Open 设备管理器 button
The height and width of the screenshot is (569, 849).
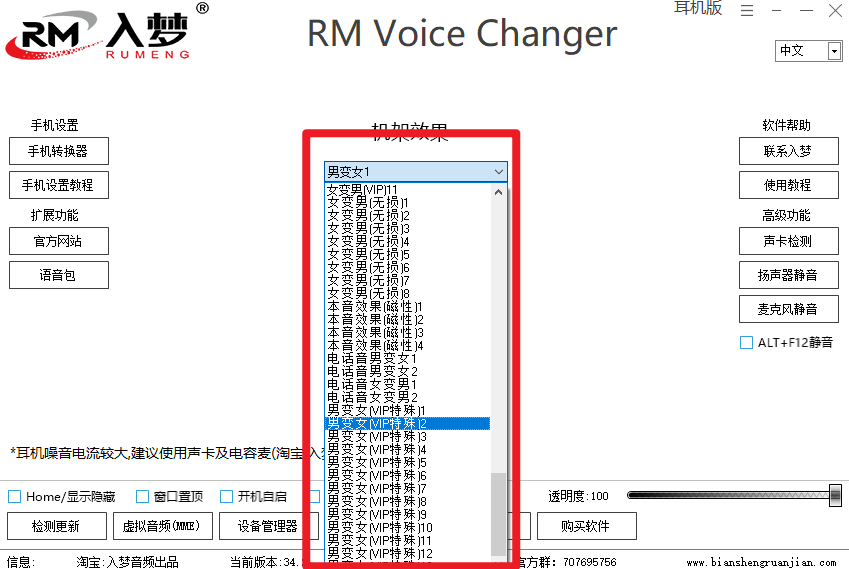(267, 526)
